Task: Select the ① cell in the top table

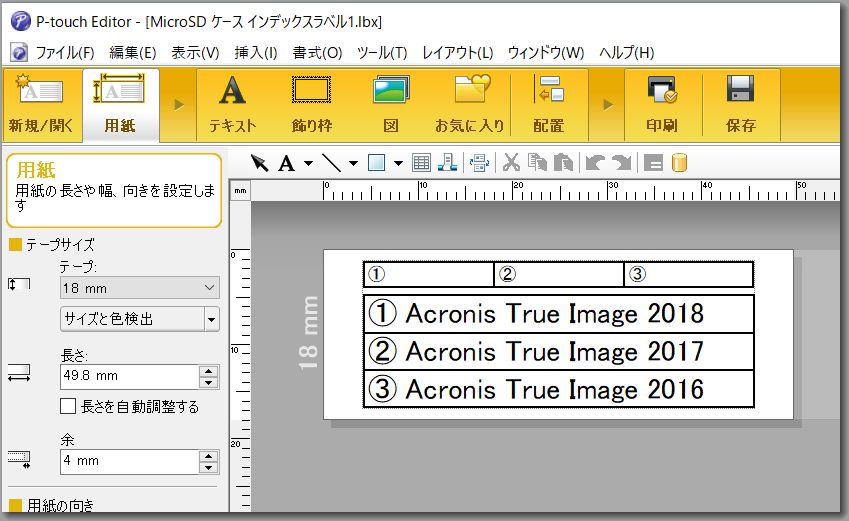Action: tap(428, 274)
